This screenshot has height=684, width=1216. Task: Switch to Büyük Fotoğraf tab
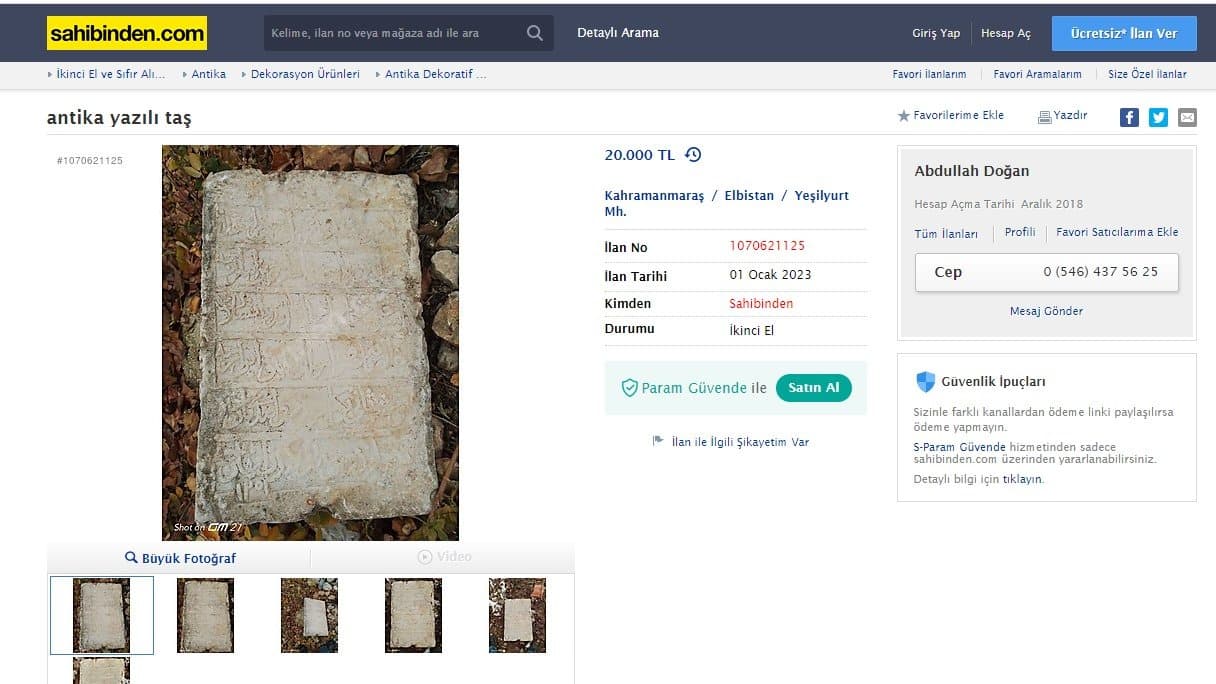pyautogui.click(x=180, y=558)
